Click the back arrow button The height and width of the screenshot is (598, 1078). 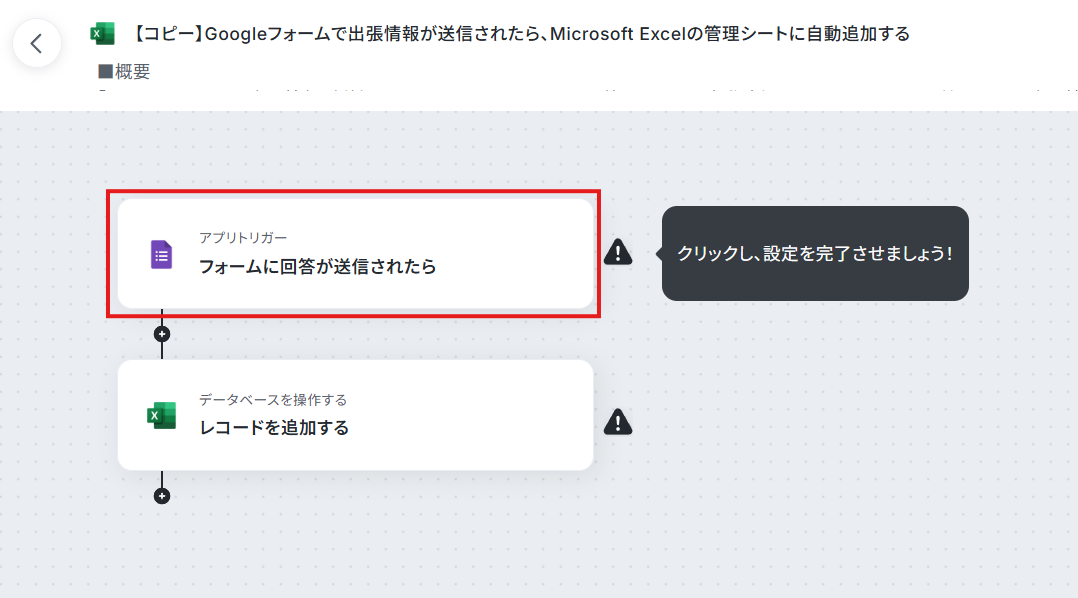pos(37,43)
